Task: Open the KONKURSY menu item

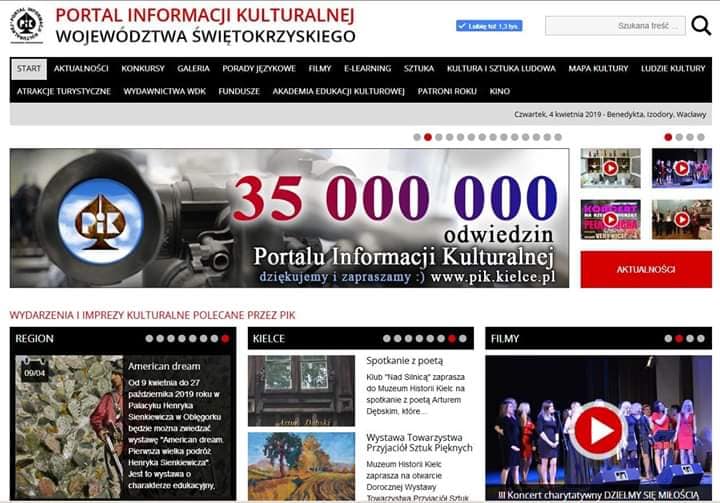Action: click(143, 69)
